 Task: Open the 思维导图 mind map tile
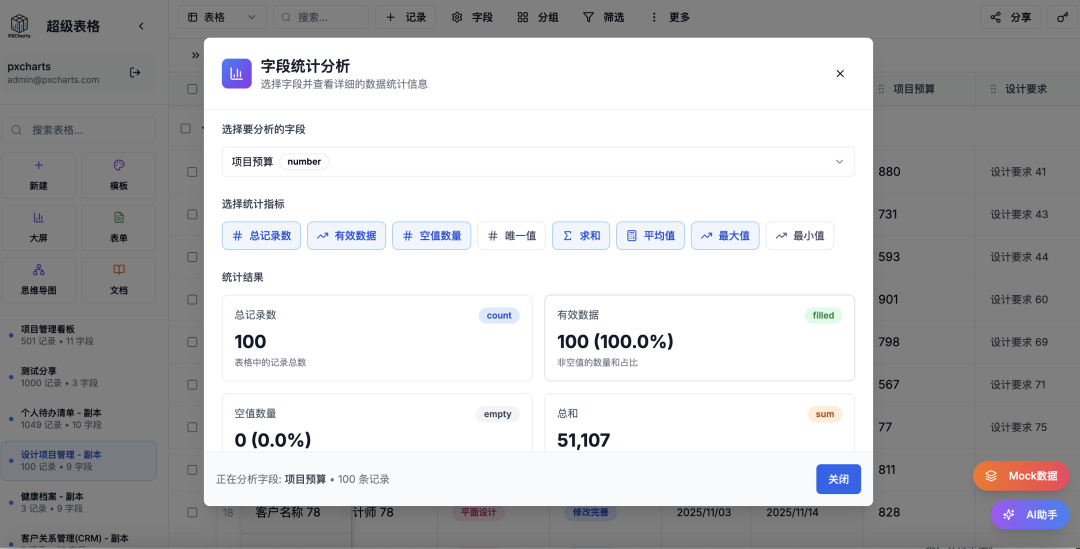click(39, 280)
